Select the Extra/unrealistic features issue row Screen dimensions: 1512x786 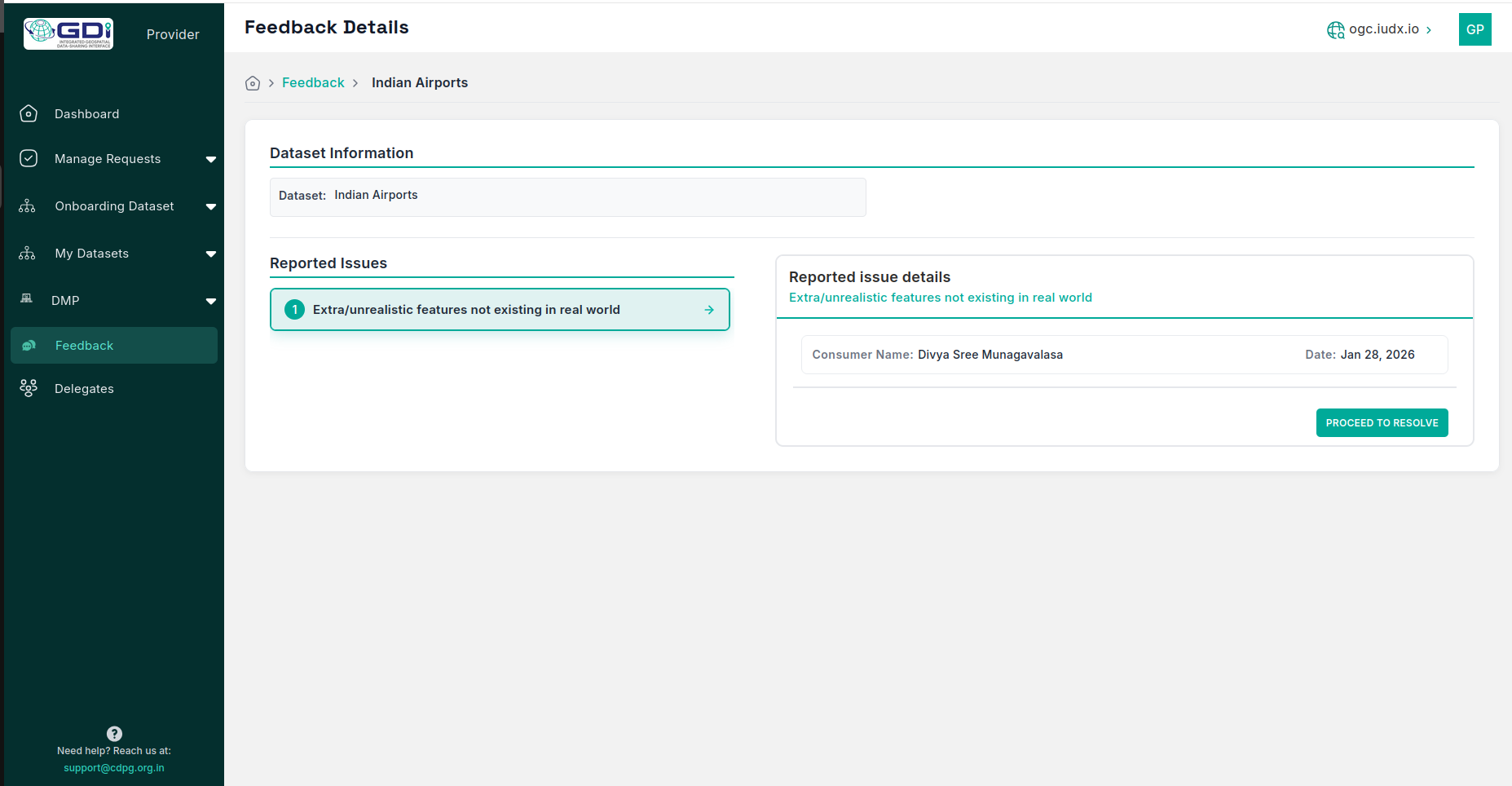[500, 310]
